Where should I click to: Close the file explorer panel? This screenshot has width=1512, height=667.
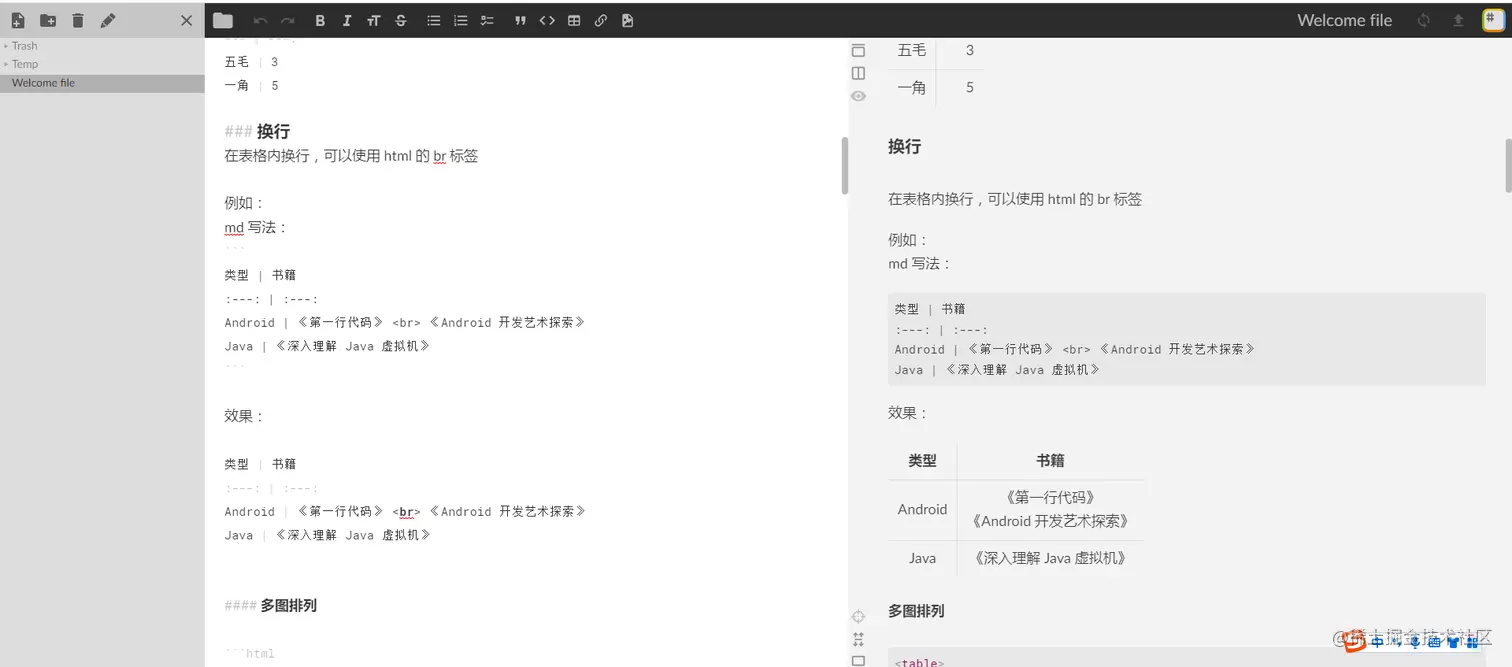(x=186, y=20)
